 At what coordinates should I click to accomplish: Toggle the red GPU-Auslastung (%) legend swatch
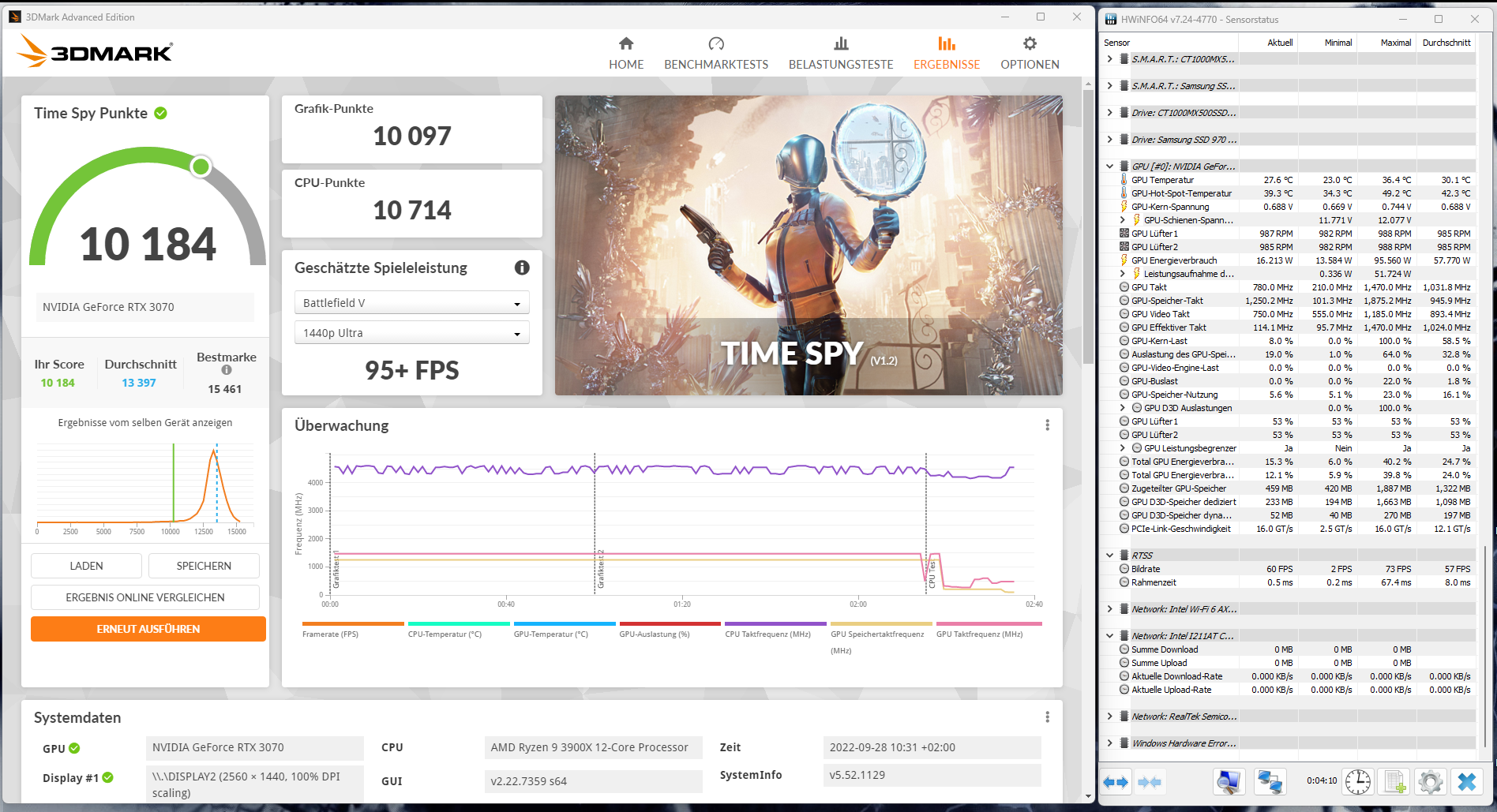pyautogui.click(x=670, y=623)
